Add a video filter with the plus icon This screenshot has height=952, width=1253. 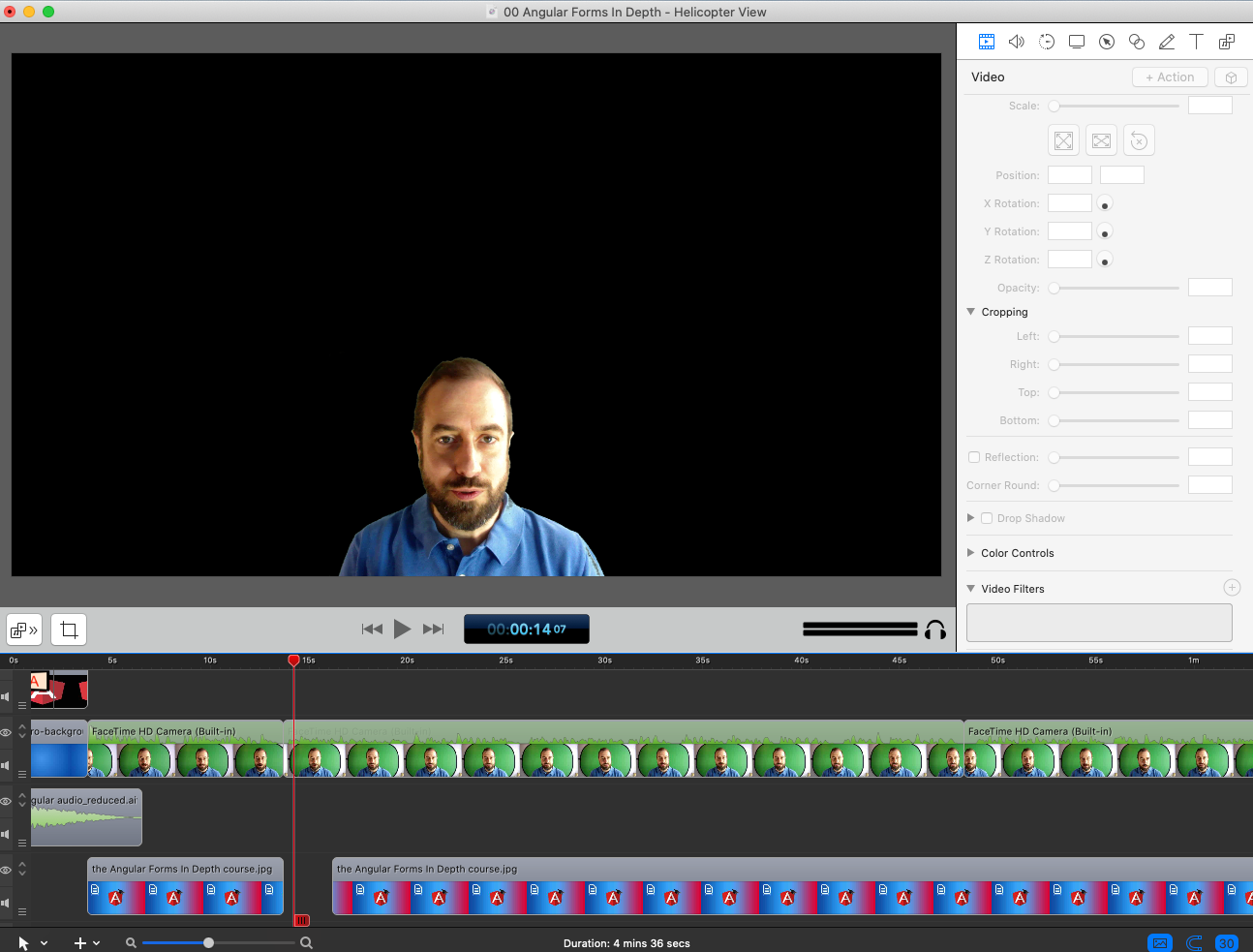(x=1232, y=588)
